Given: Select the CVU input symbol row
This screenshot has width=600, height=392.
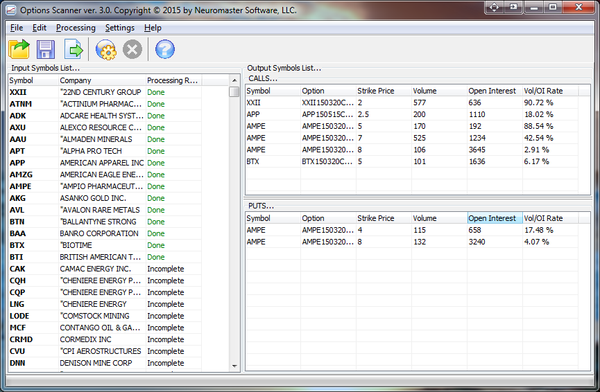Looking at the screenshot, I should 105,351.
